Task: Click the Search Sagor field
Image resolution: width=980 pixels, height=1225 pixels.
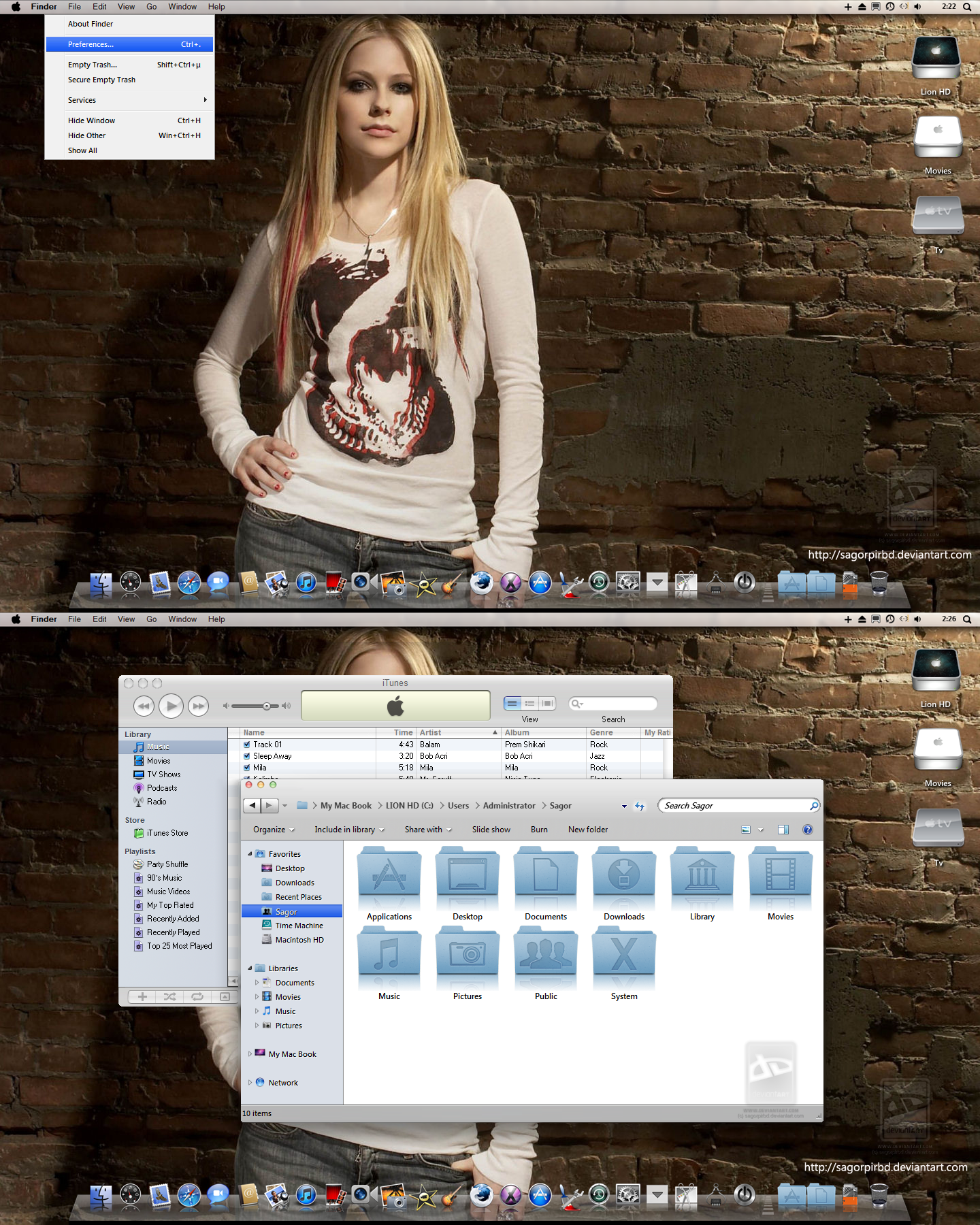Action: point(738,806)
